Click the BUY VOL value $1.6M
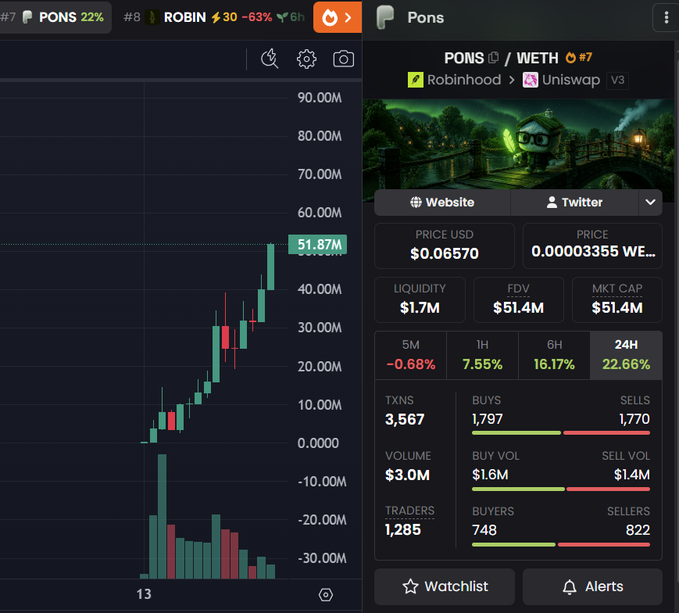 (x=490, y=475)
